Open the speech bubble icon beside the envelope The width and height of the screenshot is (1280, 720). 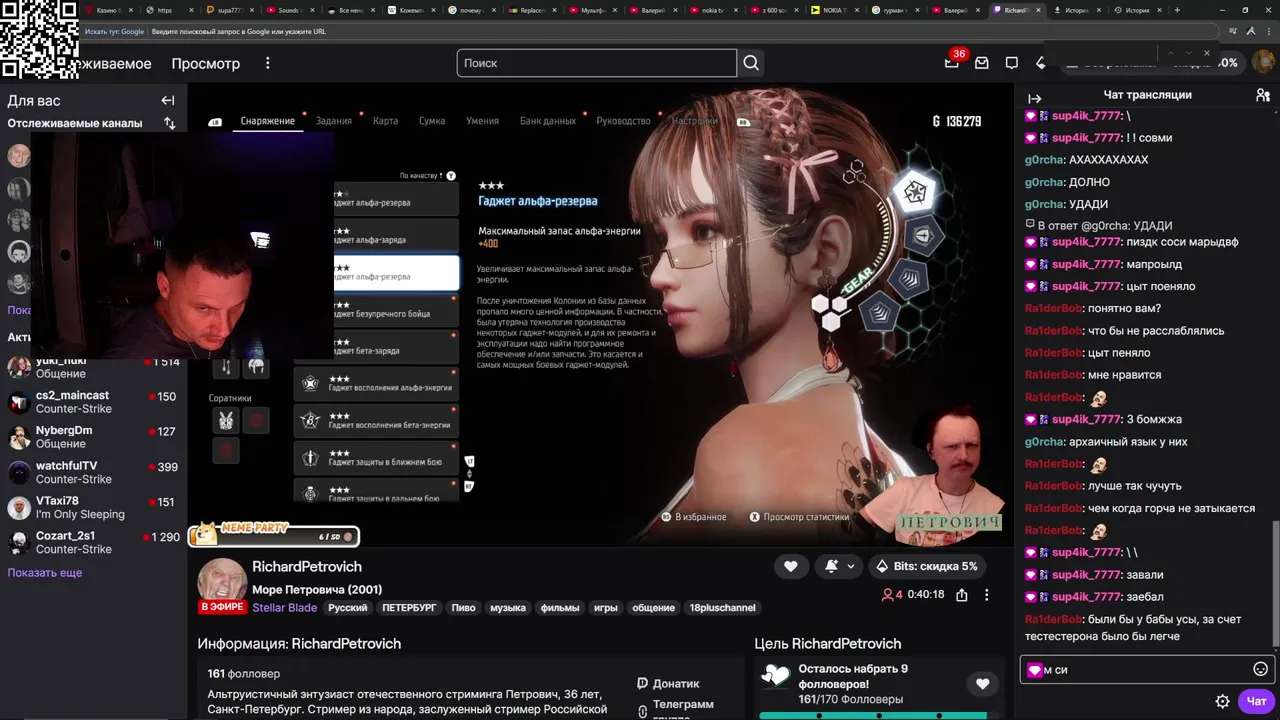(x=1012, y=63)
